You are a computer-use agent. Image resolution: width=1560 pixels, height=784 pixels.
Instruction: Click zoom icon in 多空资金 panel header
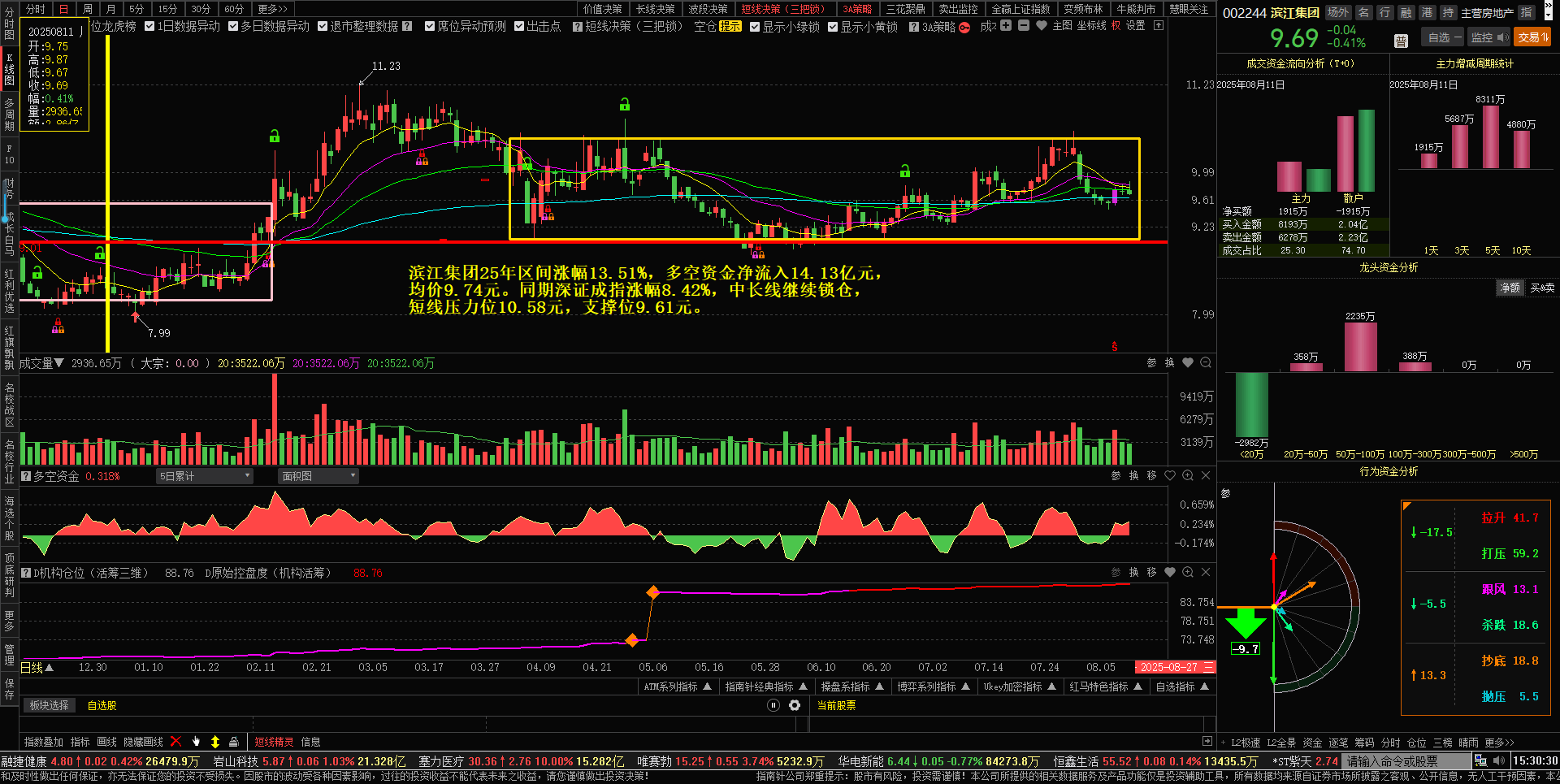click(1188, 476)
